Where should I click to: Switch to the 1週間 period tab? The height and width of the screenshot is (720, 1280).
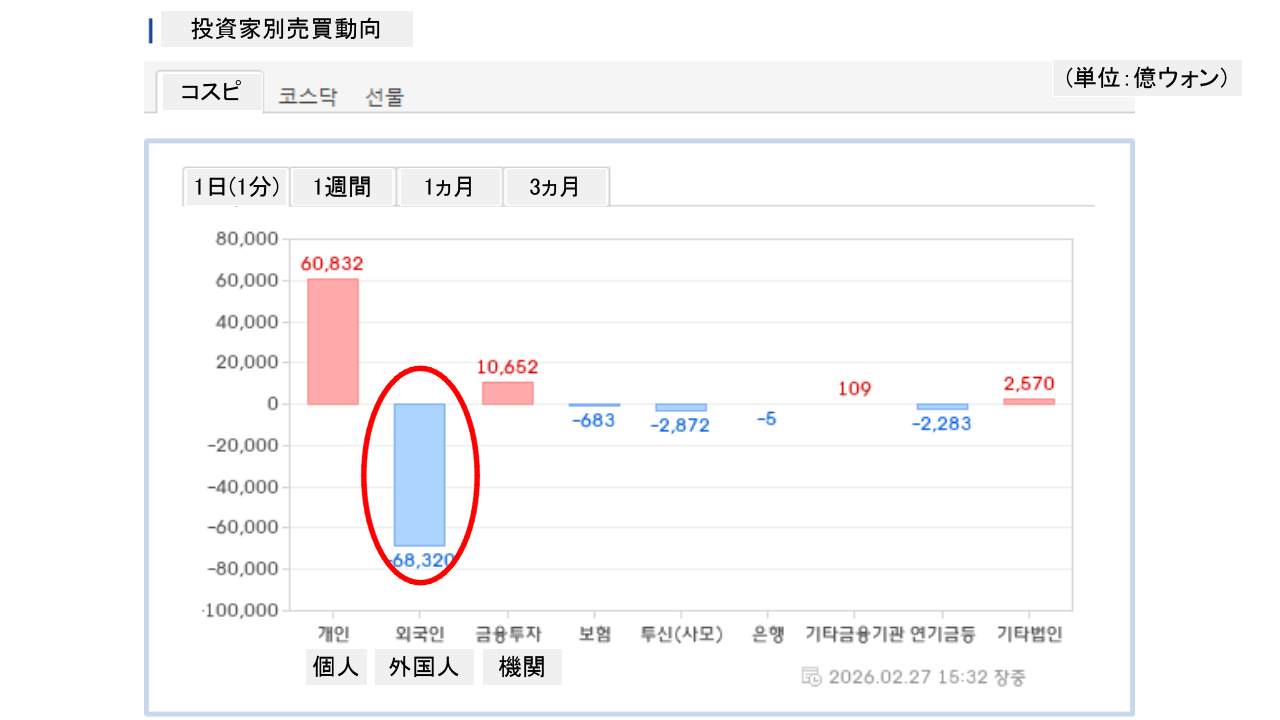pos(342,187)
